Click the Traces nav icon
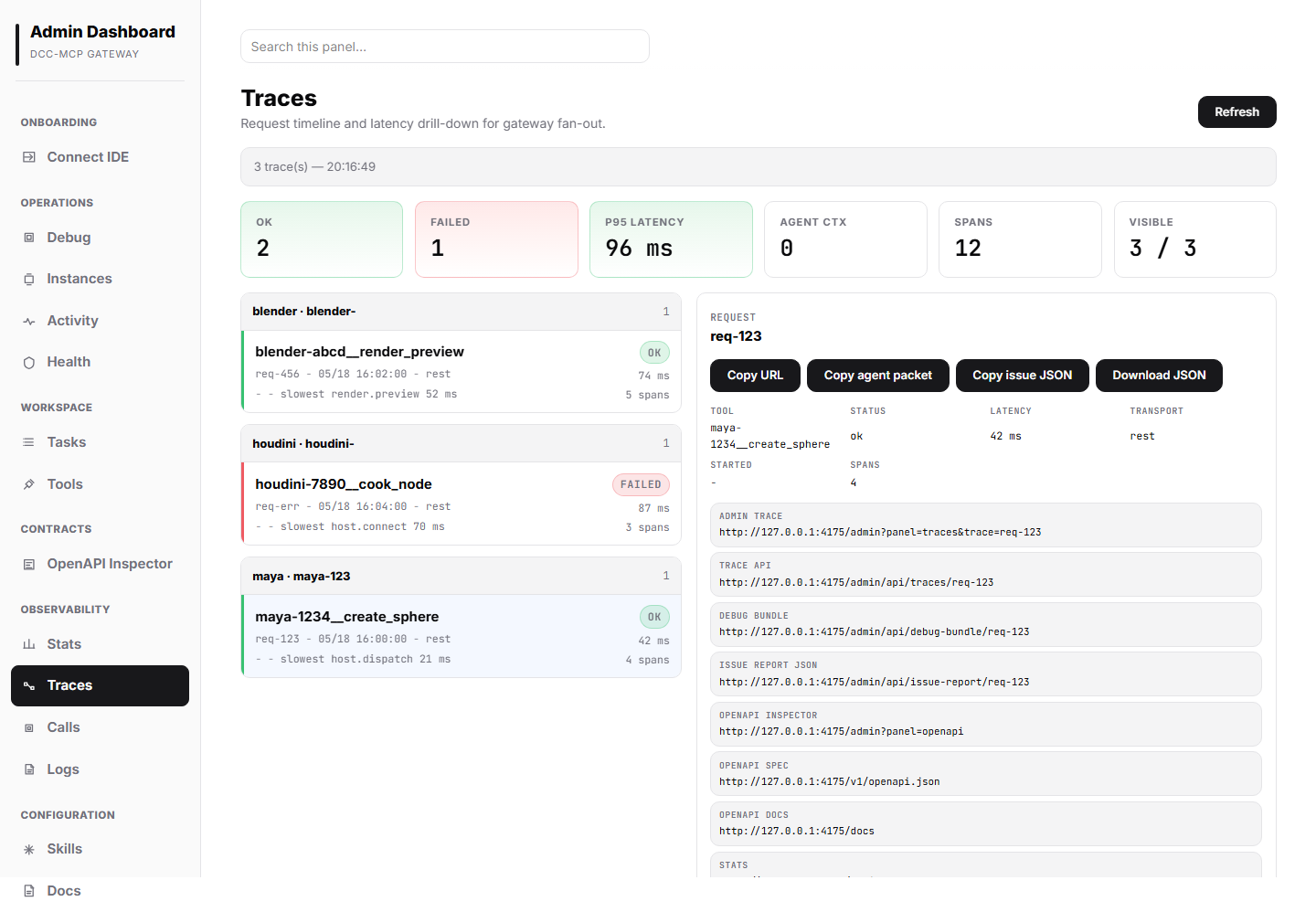Viewport: 1316px width, 912px height. click(x=29, y=685)
